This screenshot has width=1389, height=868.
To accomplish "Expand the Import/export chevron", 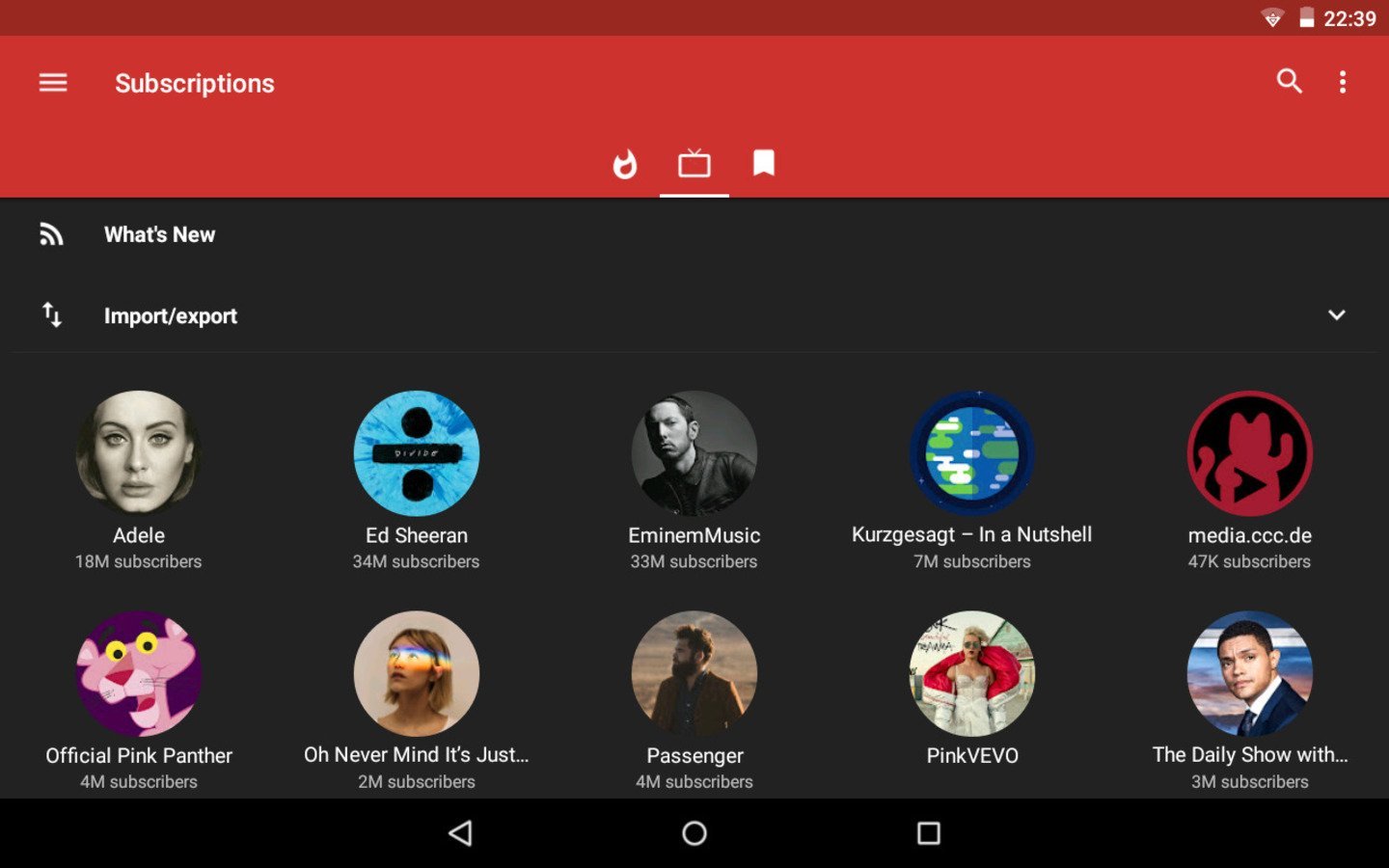I will (1337, 315).
